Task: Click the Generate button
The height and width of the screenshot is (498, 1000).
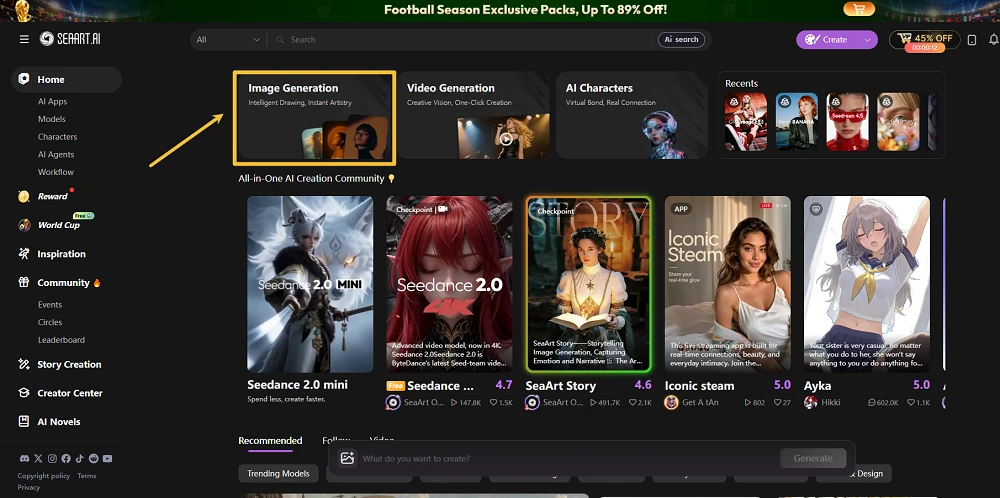Action: tap(812, 458)
